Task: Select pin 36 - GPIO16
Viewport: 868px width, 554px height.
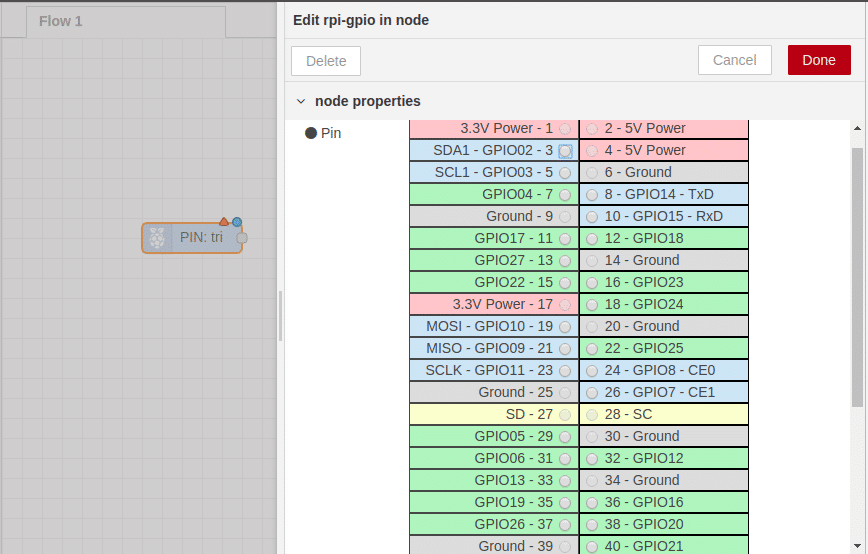Action: click(x=592, y=503)
